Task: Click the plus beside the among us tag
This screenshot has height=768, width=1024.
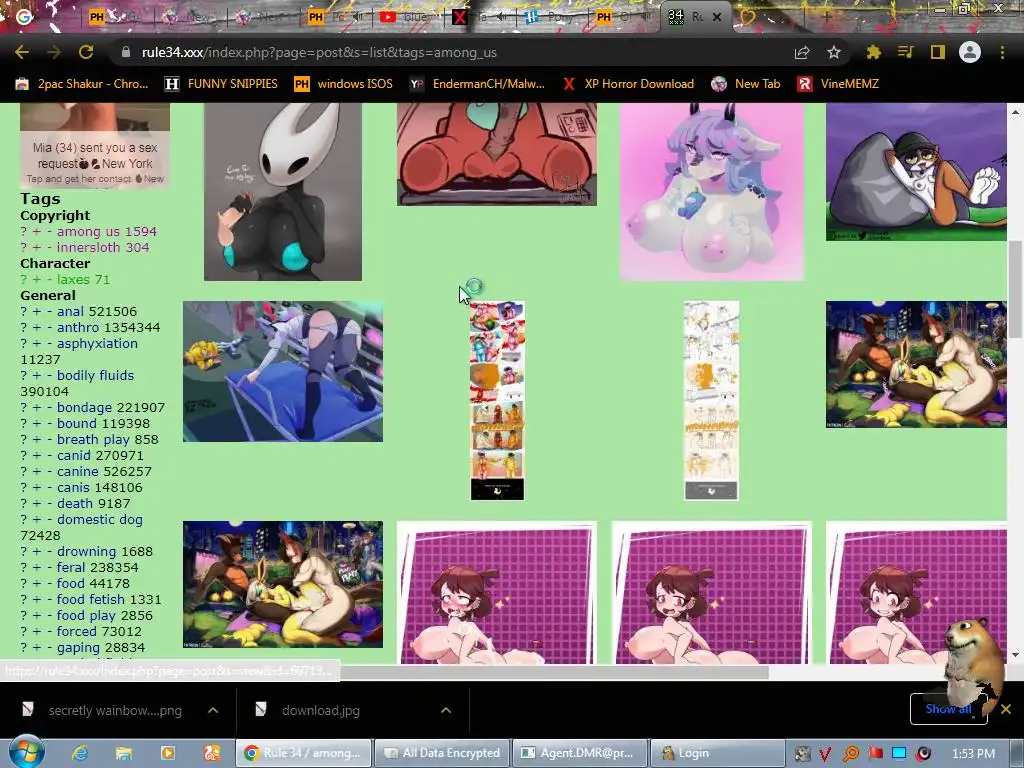Action: coord(37,231)
